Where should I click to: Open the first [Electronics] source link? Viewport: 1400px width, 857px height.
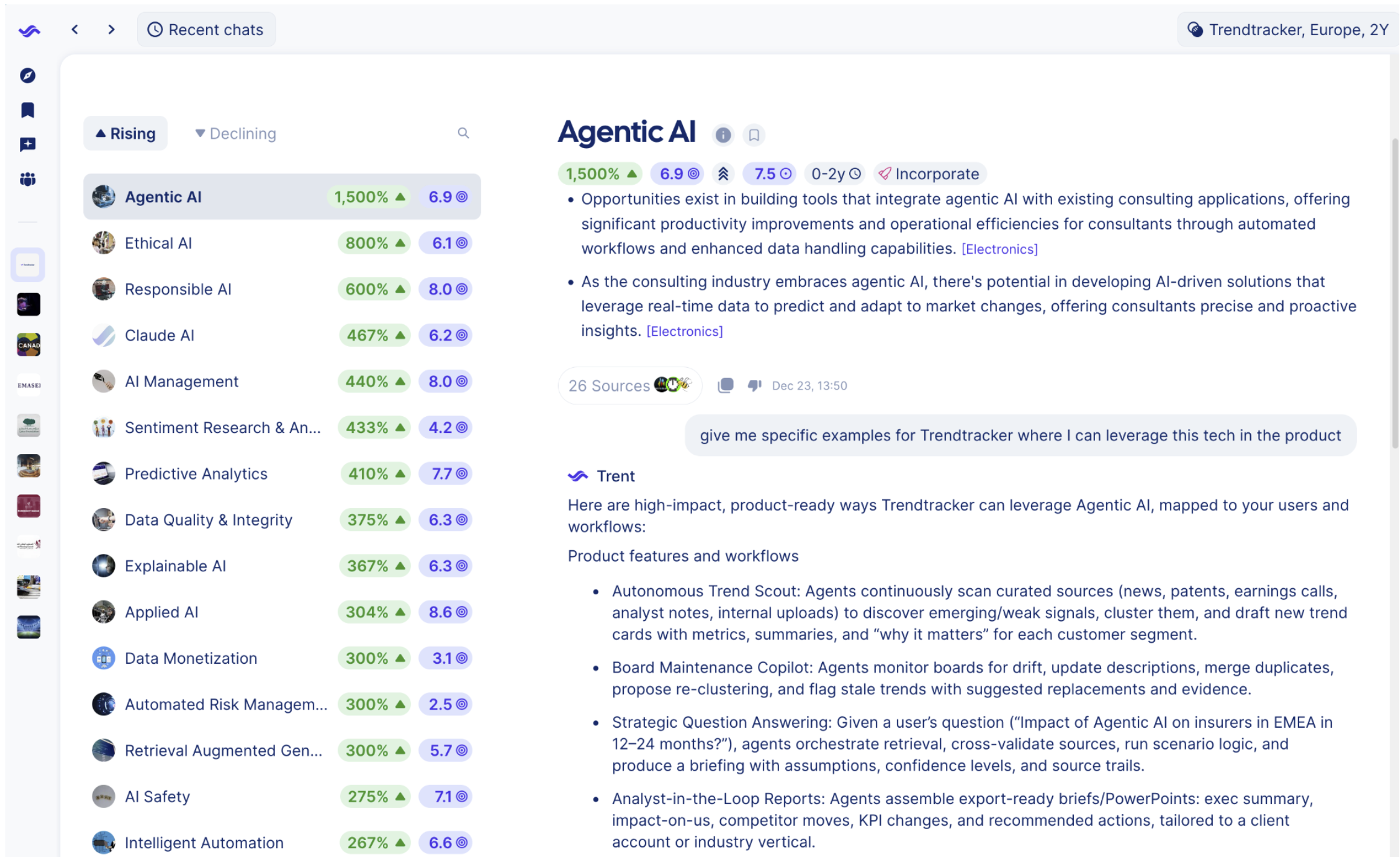pos(999,249)
